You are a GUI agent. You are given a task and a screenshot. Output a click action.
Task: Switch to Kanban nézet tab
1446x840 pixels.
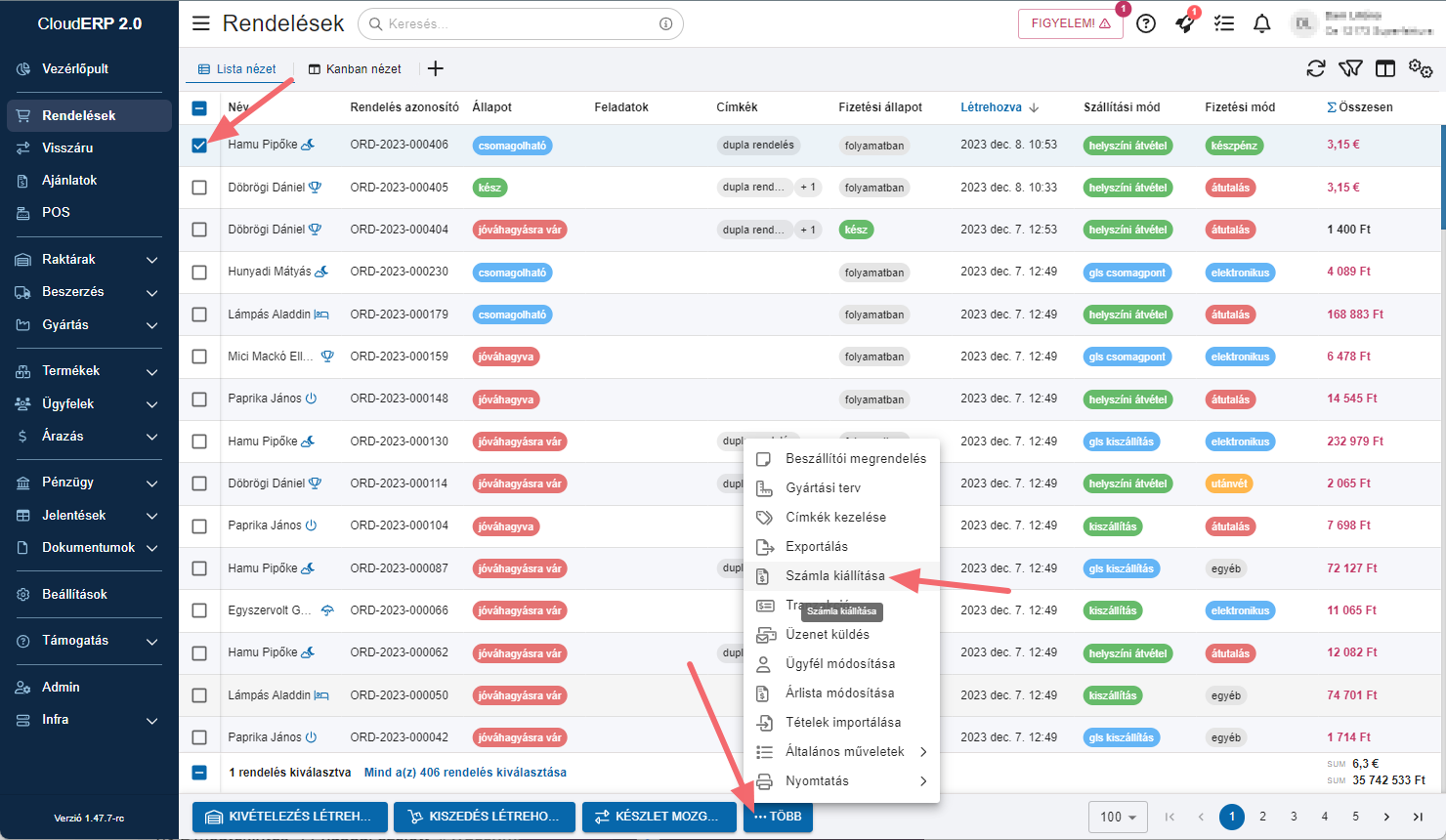355,69
